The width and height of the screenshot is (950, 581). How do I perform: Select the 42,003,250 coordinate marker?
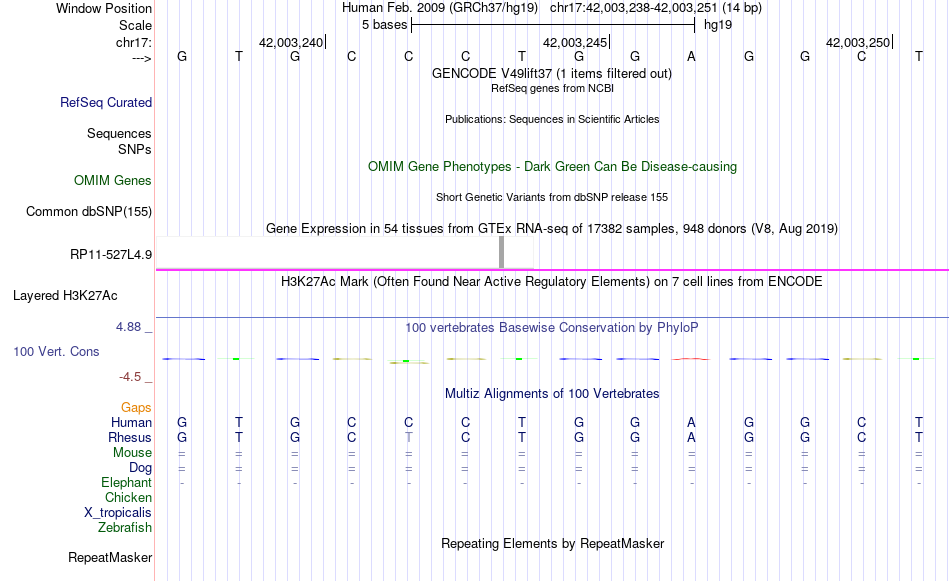pyautogui.click(x=859, y=42)
